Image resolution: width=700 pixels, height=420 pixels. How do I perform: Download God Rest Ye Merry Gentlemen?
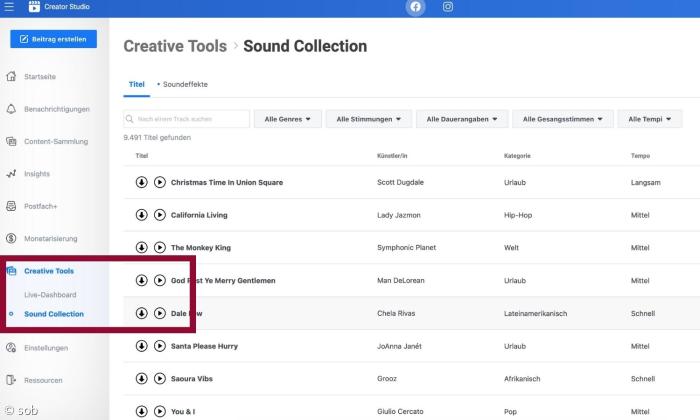coord(142,280)
